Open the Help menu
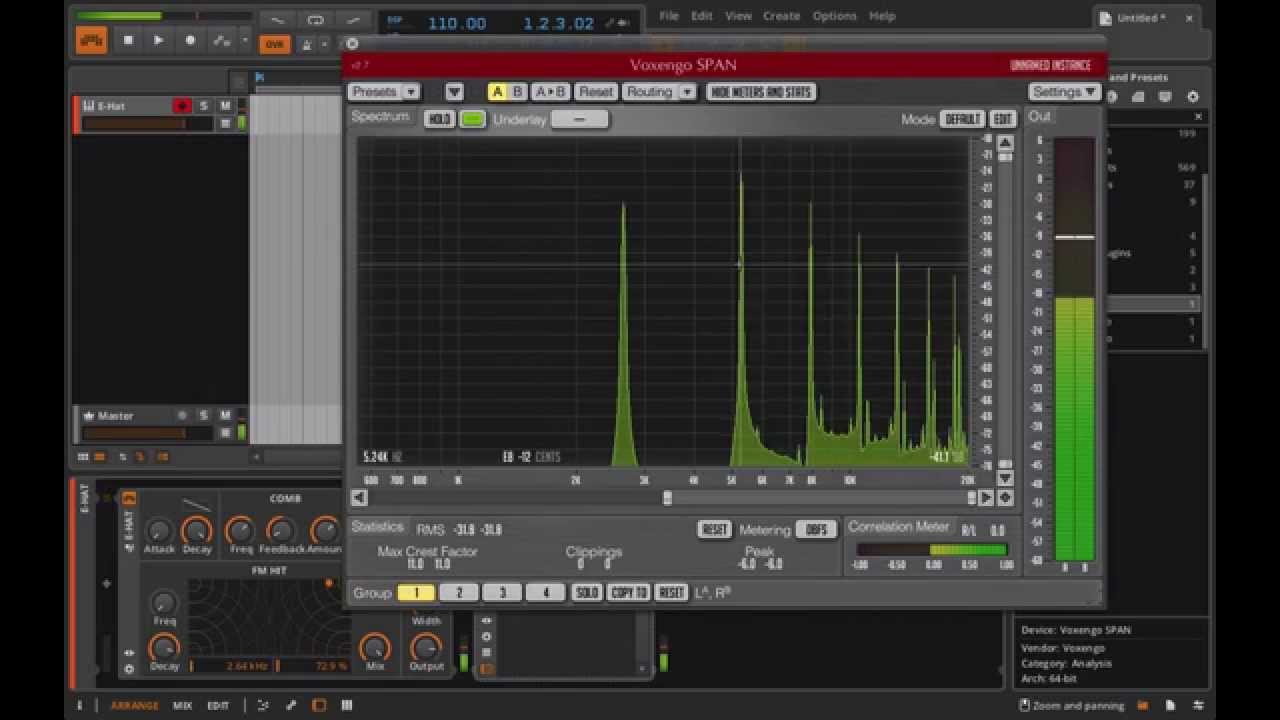Image resolution: width=1280 pixels, height=720 pixels. [882, 16]
